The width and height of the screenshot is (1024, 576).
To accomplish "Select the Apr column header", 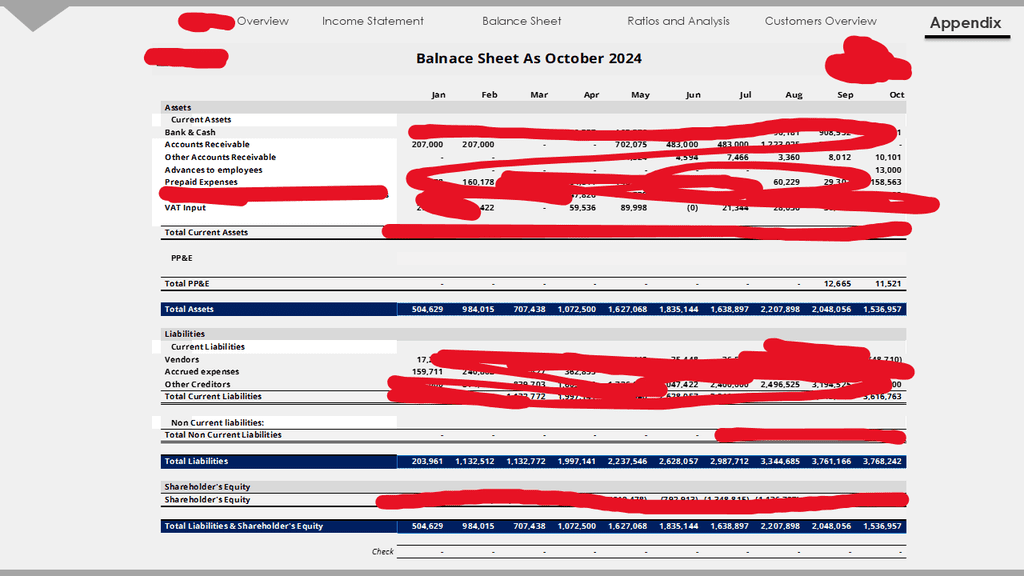I will [591, 95].
